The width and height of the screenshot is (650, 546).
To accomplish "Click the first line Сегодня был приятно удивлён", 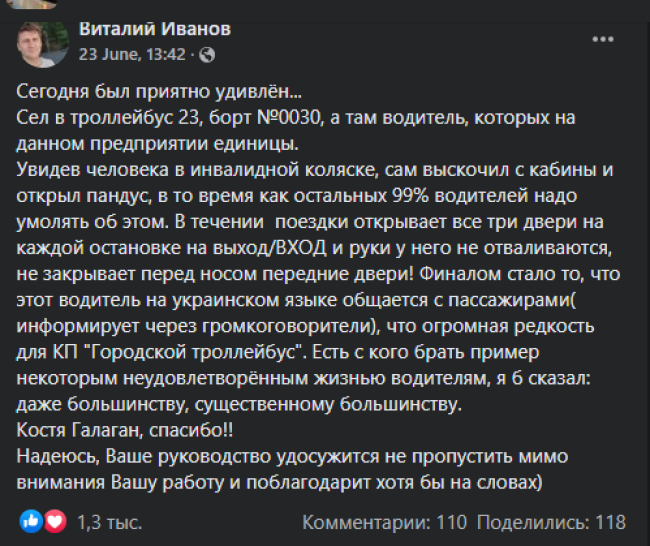I will [159, 92].
